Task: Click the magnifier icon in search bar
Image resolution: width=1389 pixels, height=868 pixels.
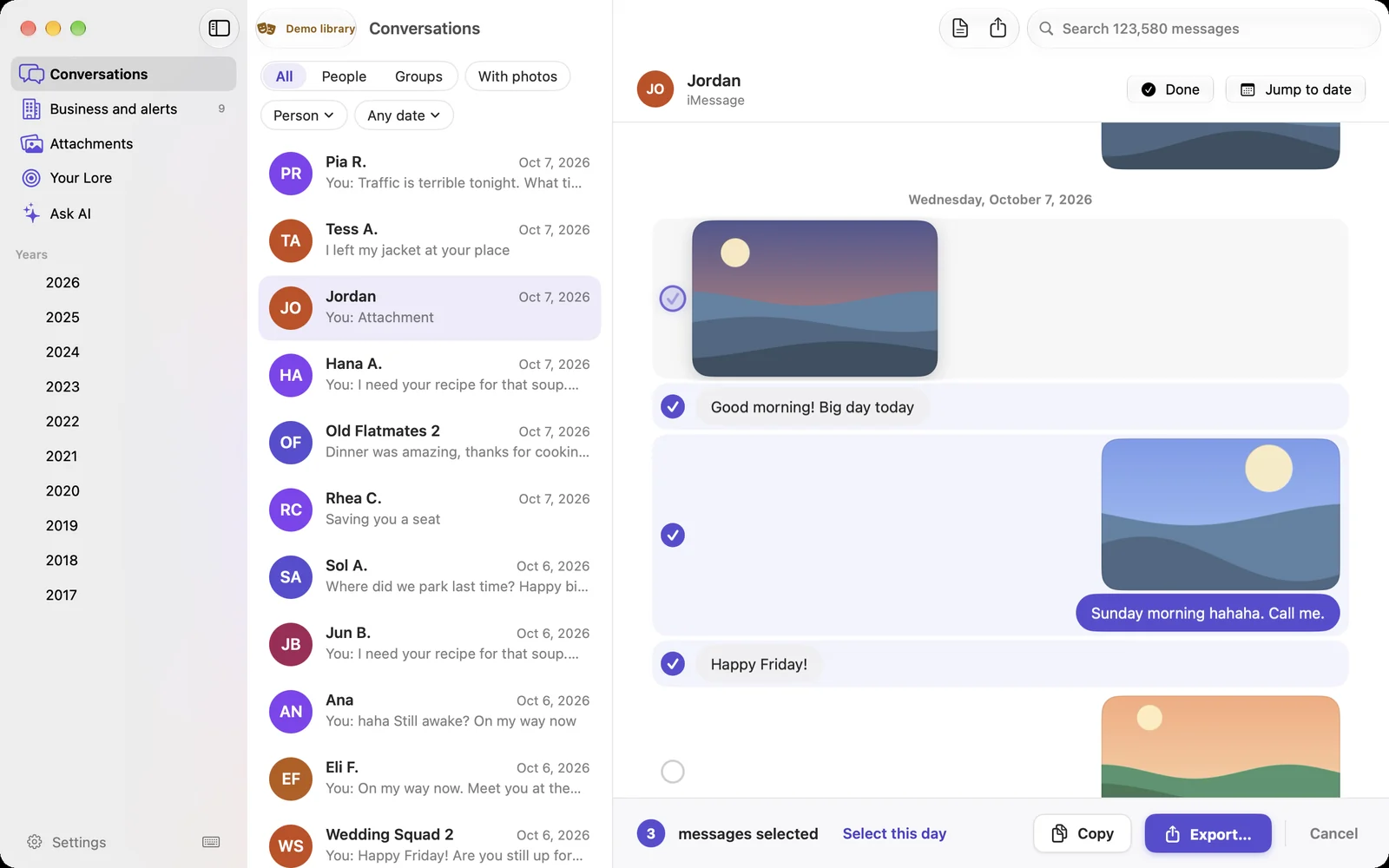Action: (x=1046, y=29)
